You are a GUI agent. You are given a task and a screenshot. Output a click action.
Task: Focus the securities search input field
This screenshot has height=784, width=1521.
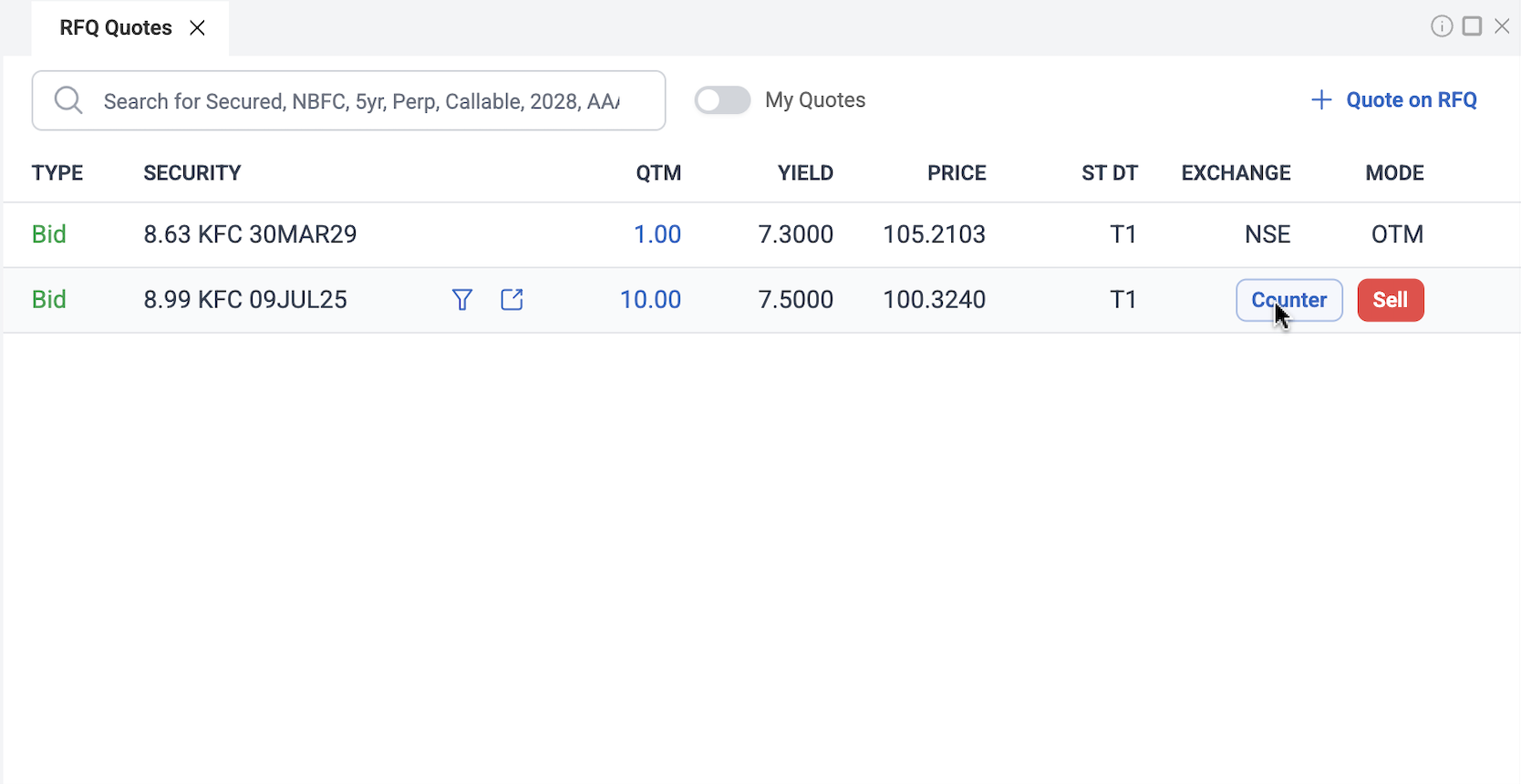(x=361, y=101)
